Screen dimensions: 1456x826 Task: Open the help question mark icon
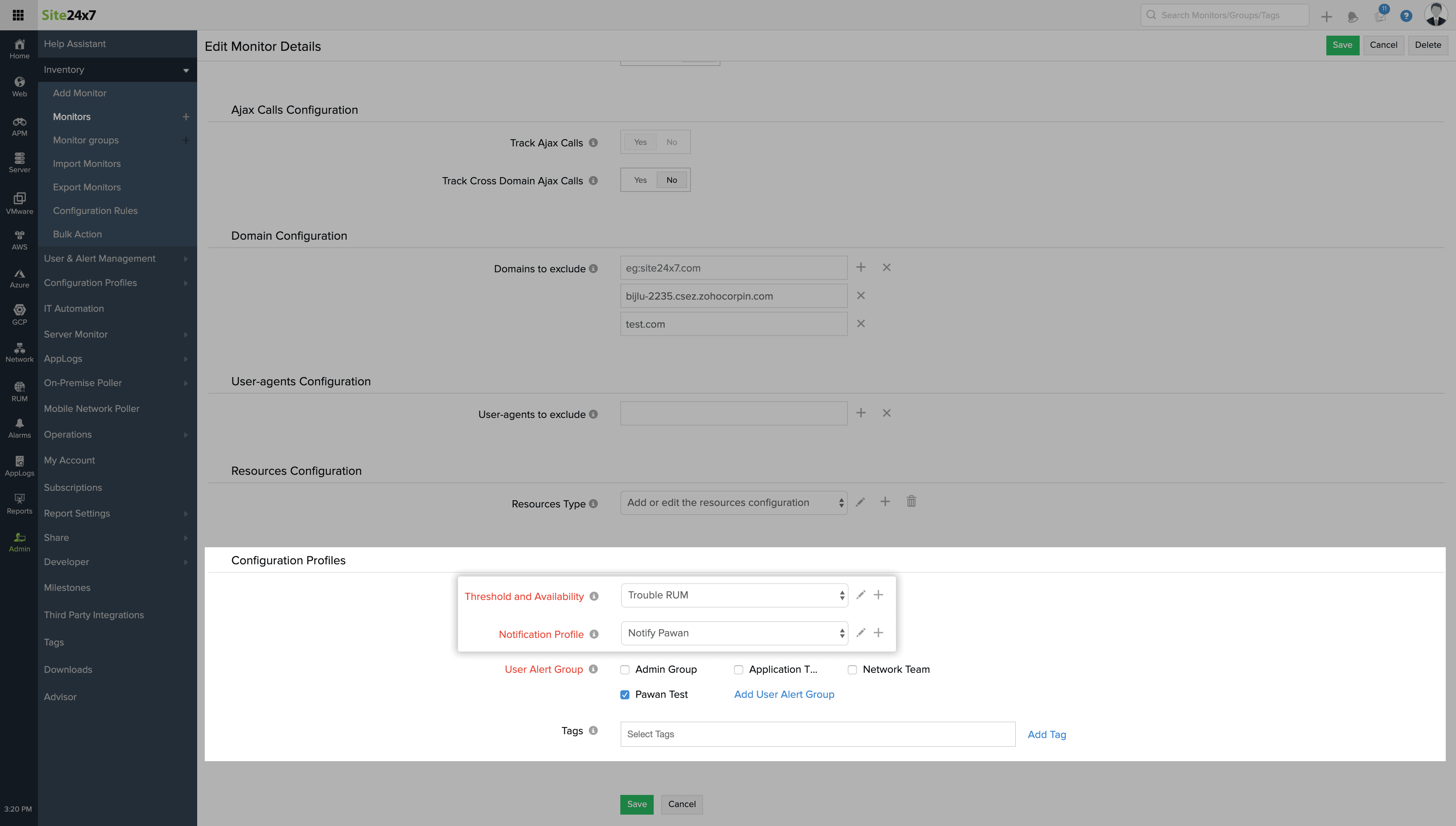(1406, 16)
